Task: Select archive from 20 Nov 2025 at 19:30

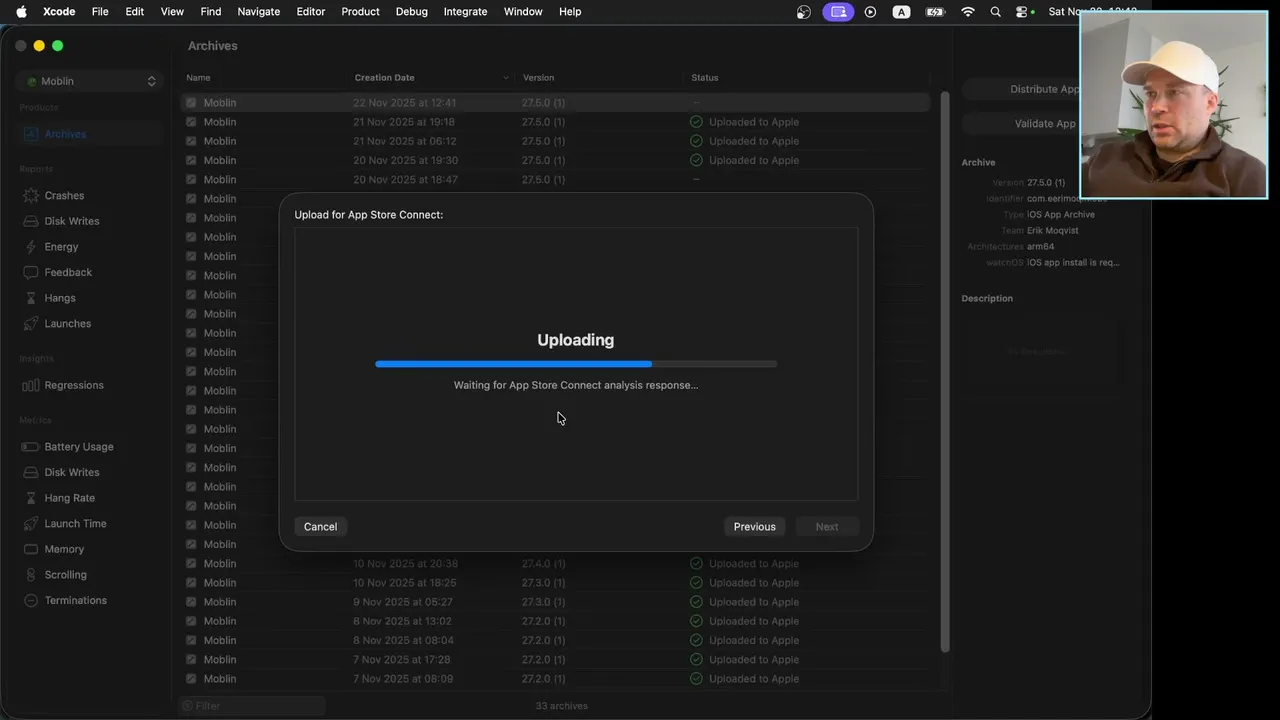Action: pos(555,160)
